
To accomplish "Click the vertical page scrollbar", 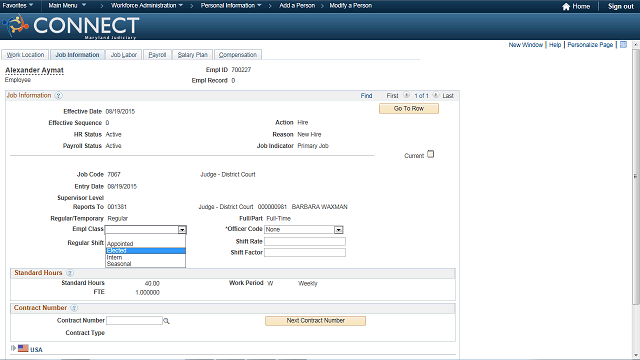I will pyautogui.click(x=636, y=176).
